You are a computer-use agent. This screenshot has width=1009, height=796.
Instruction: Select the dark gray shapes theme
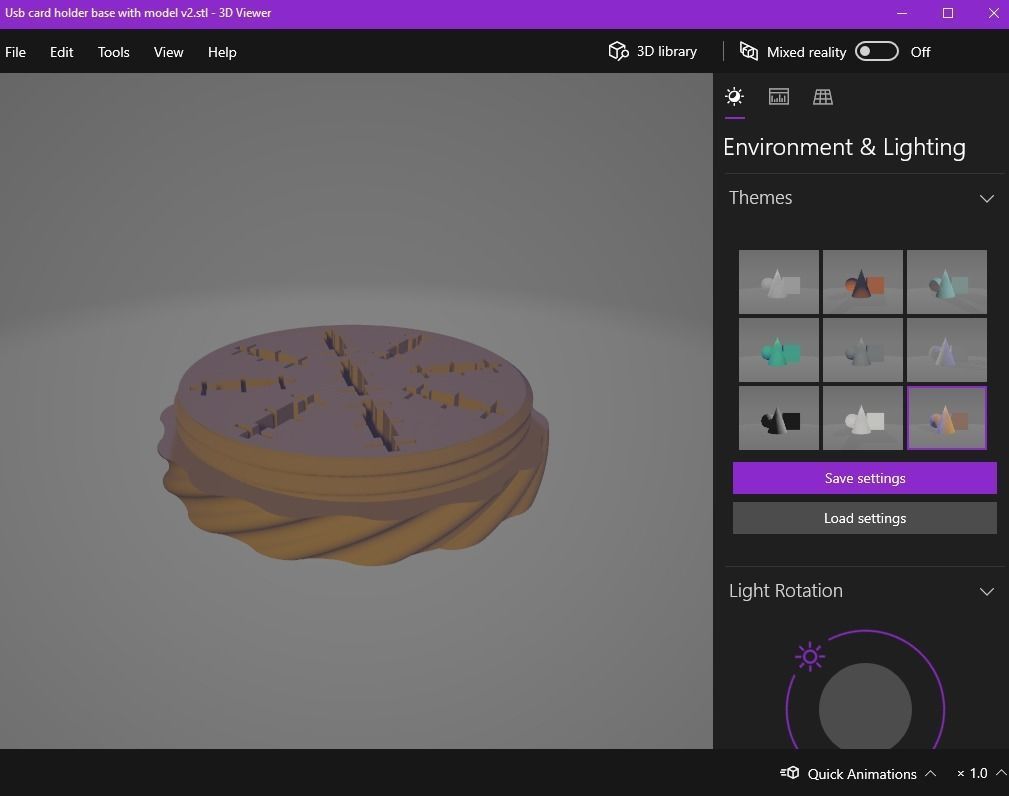[862, 350]
